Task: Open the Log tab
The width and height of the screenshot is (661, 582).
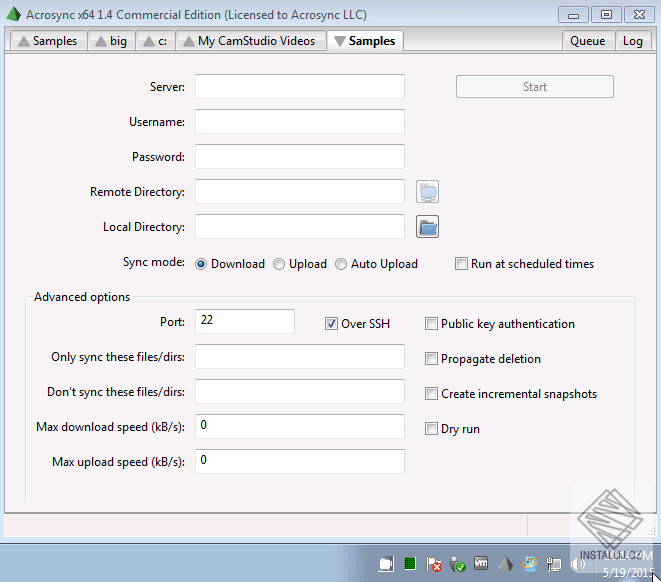Action: click(633, 41)
